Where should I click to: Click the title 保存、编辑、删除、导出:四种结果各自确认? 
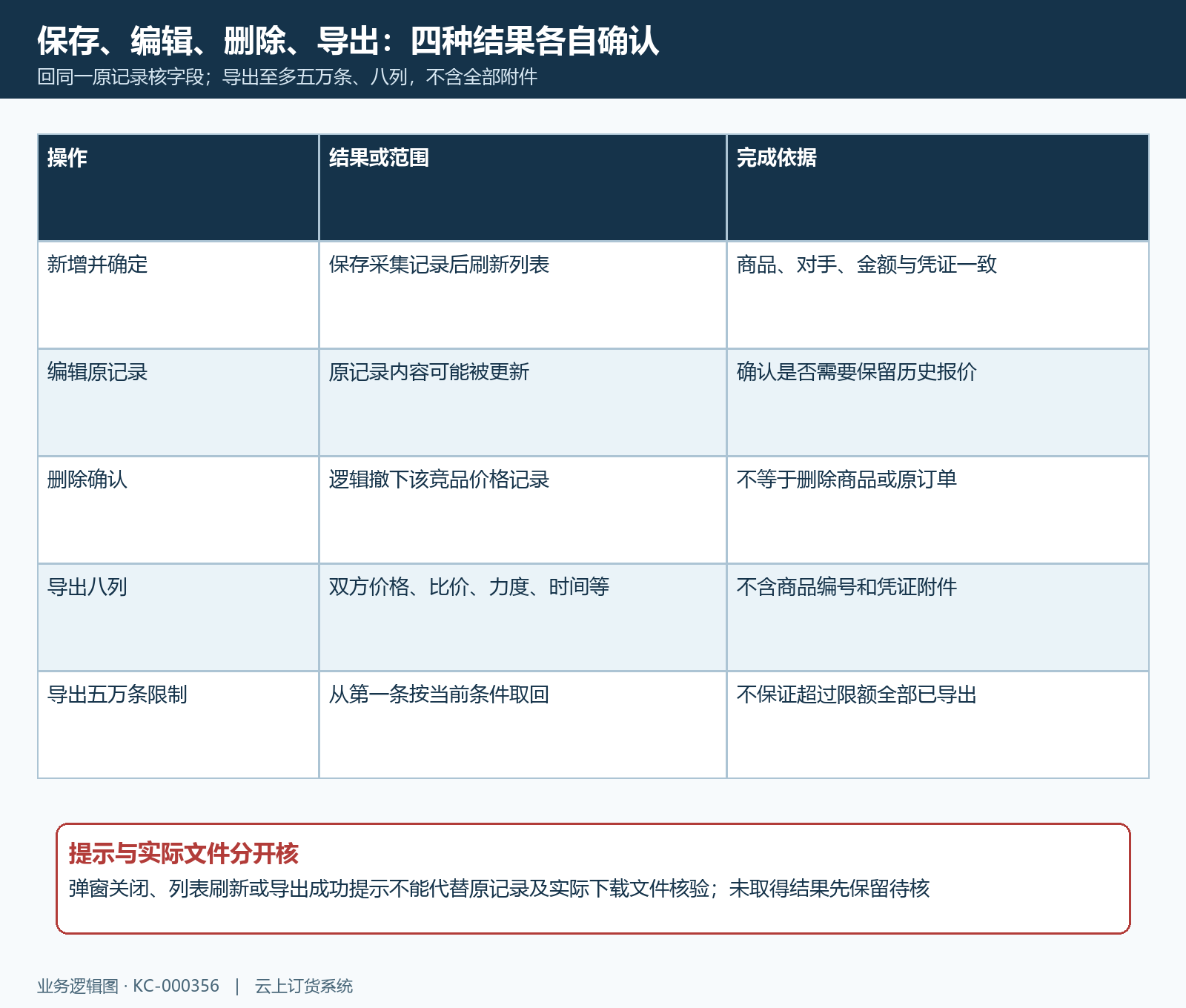348,41
